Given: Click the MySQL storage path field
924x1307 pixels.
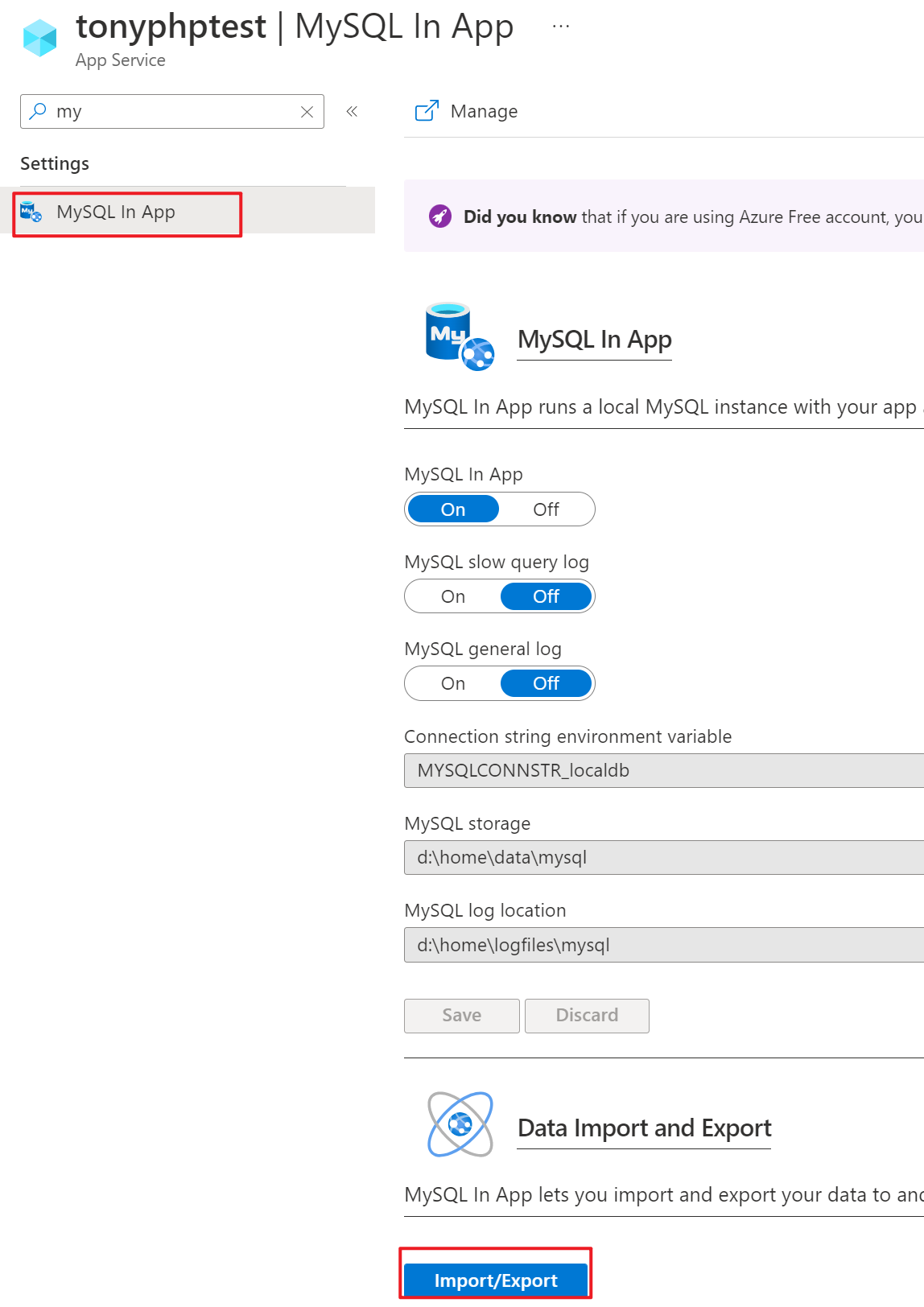Looking at the screenshot, I should point(664,857).
